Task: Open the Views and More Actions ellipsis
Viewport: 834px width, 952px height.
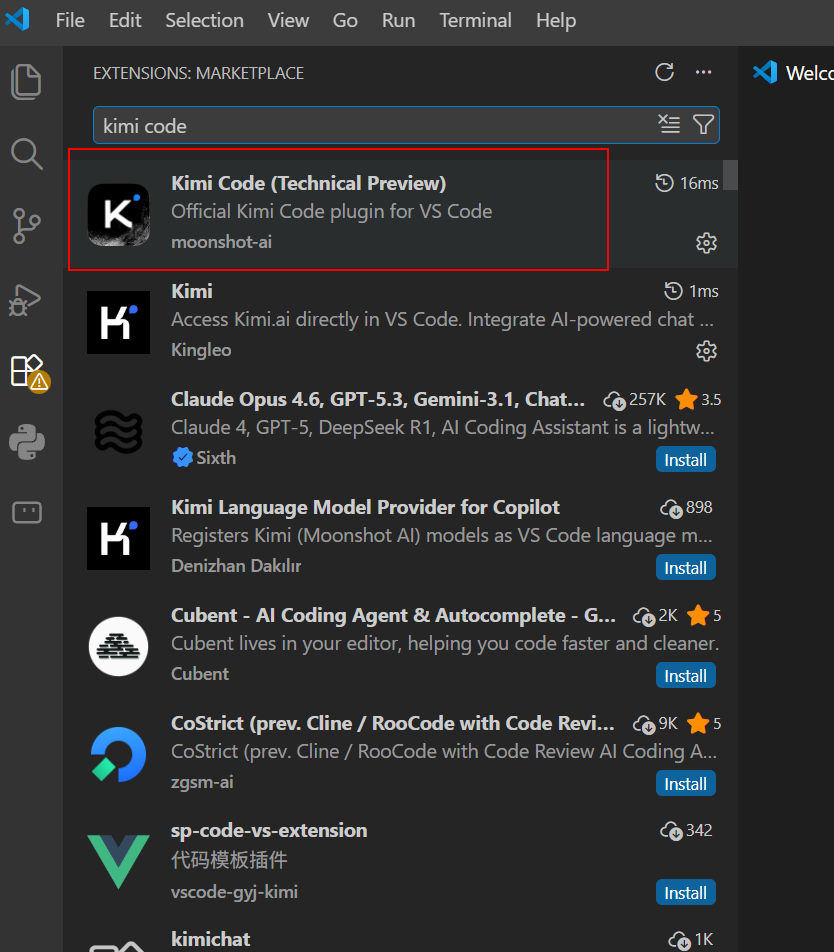Action: coord(703,72)
